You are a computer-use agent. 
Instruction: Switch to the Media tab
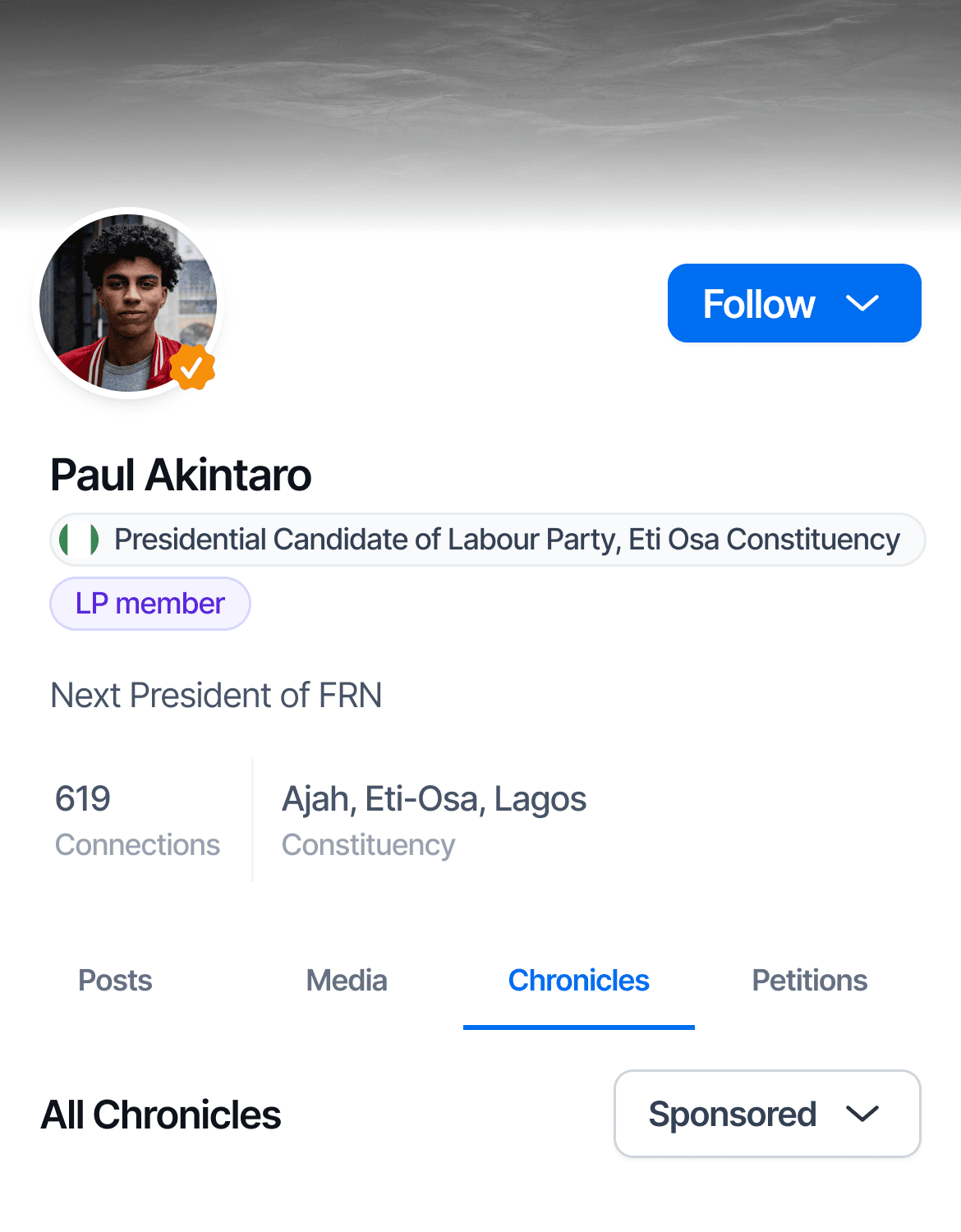347,981
